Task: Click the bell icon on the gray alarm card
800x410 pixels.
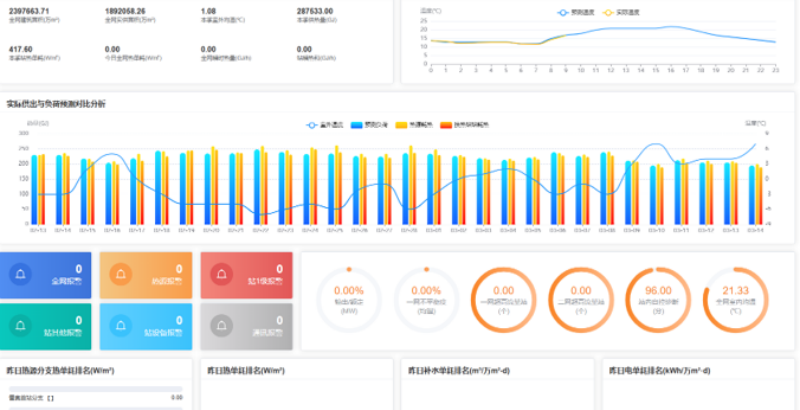Action: click(x=221, y=326)
